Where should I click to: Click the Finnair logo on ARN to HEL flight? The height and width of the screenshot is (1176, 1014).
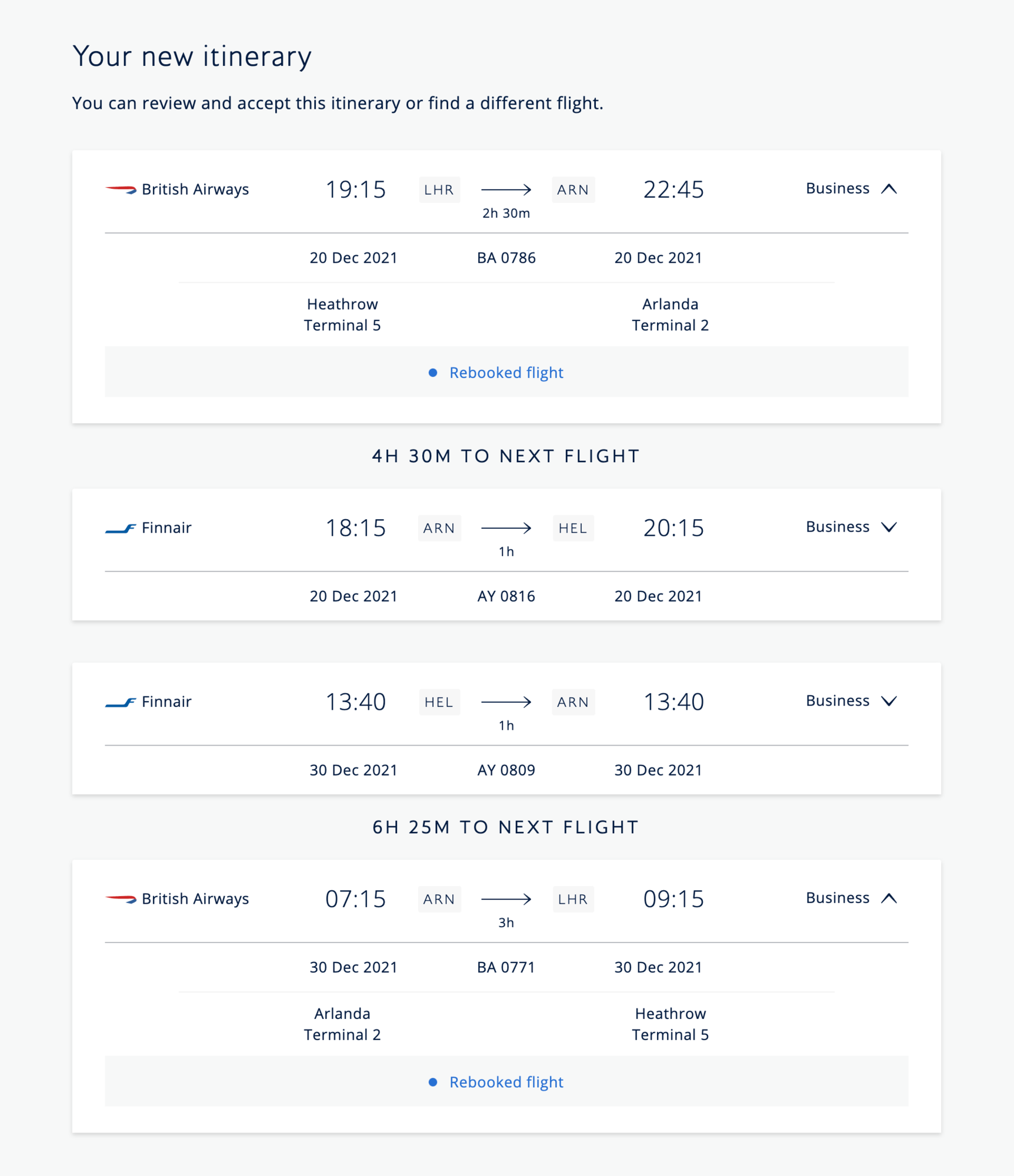pyautogui.click(x=121, y=528)
